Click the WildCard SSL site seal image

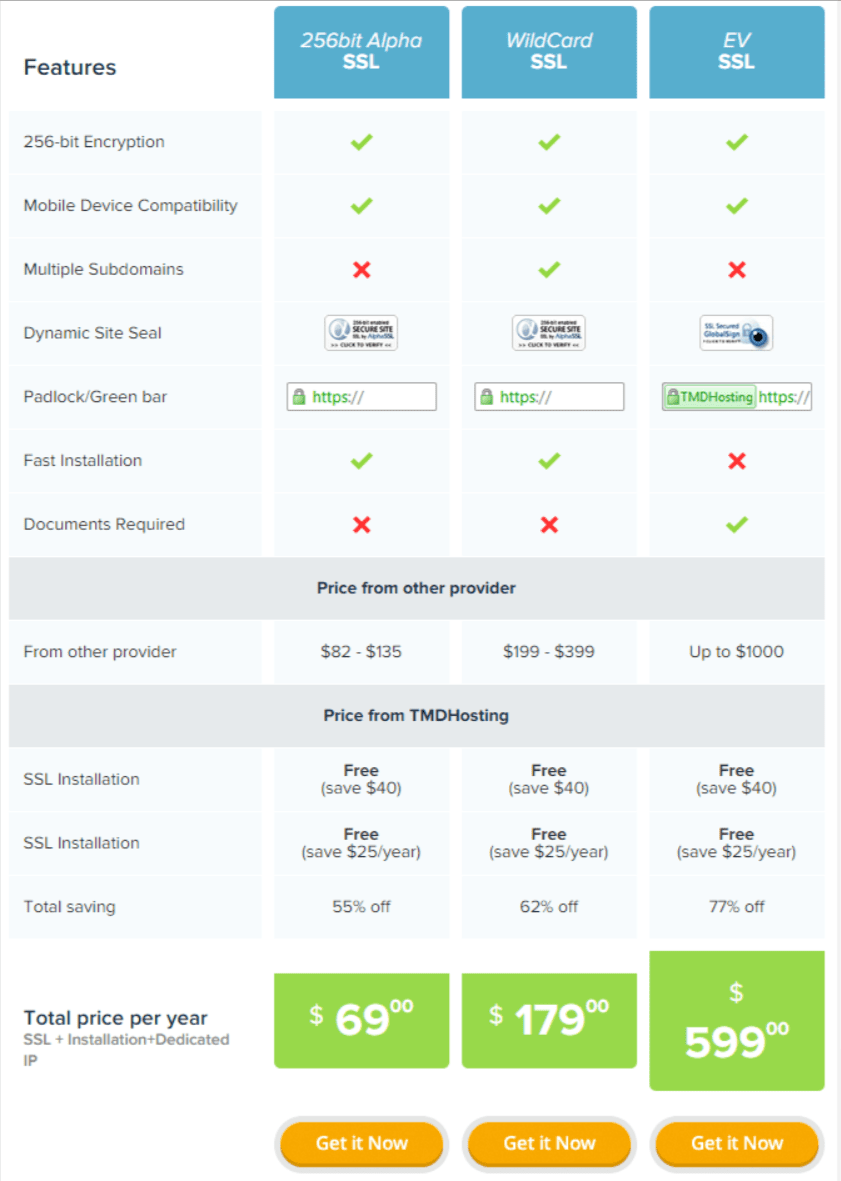click(x=549, y=333)
